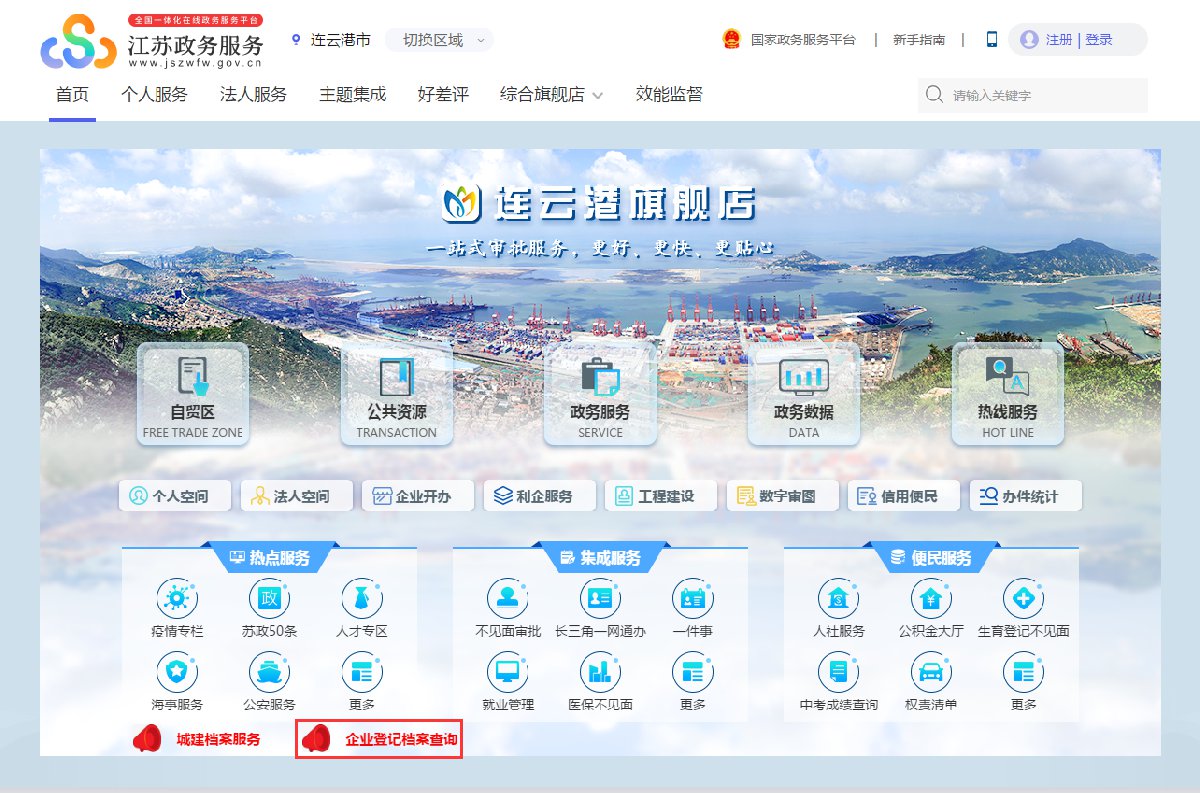Image resolution: width=1200 pixels, height=793 pixels.
Task: Open the 个人服务 menu item
Action: tap(154, 94)
